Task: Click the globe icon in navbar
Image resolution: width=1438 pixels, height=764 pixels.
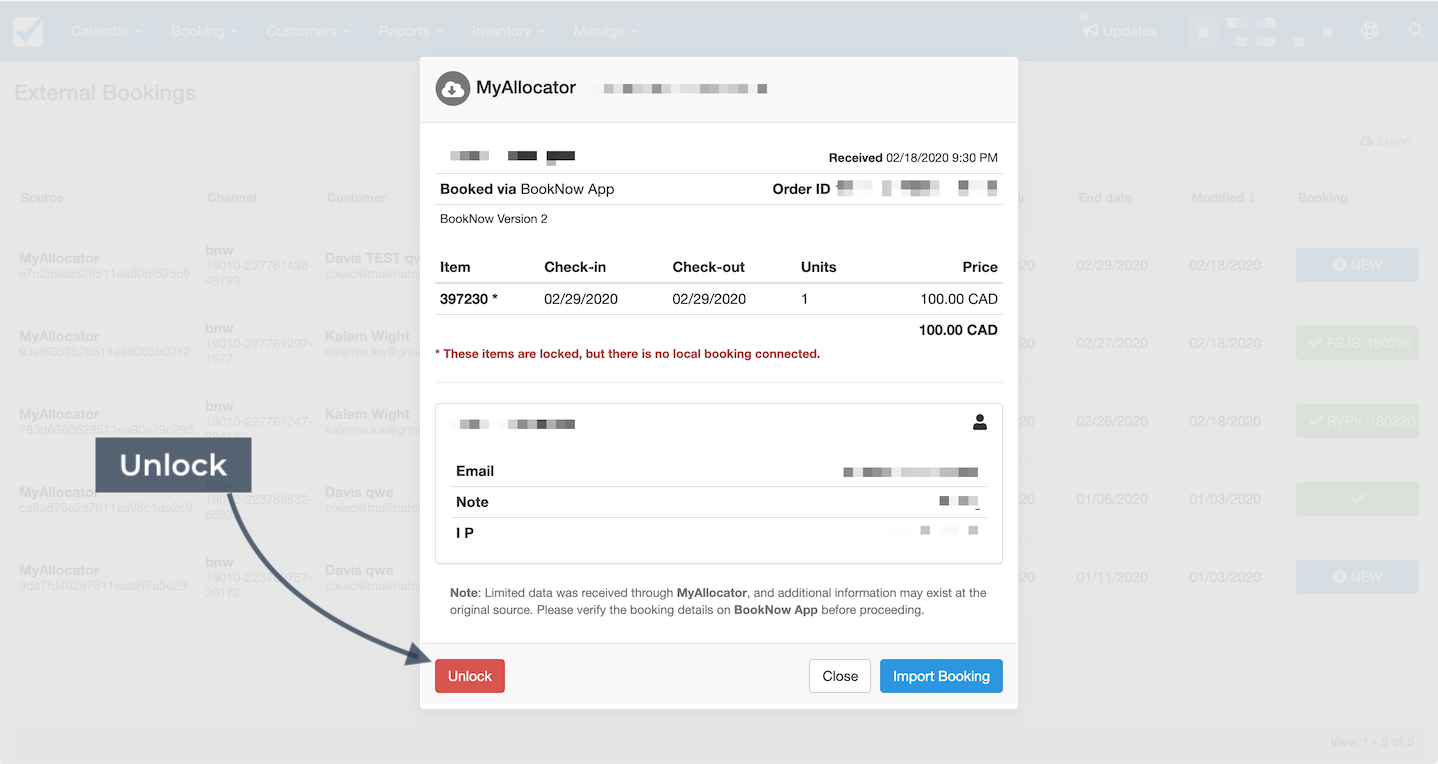Action: (1370, 30)
